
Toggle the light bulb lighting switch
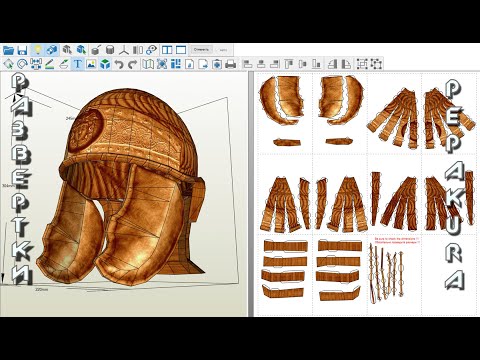[38, 50]
